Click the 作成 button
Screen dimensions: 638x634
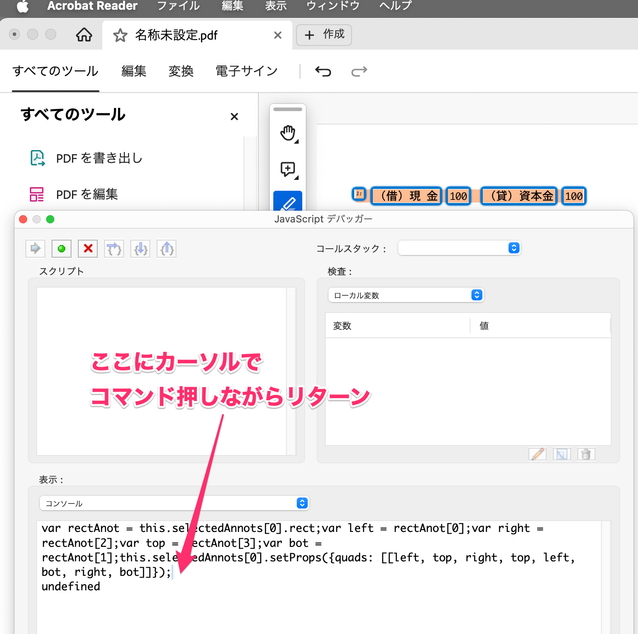[324, 35]
